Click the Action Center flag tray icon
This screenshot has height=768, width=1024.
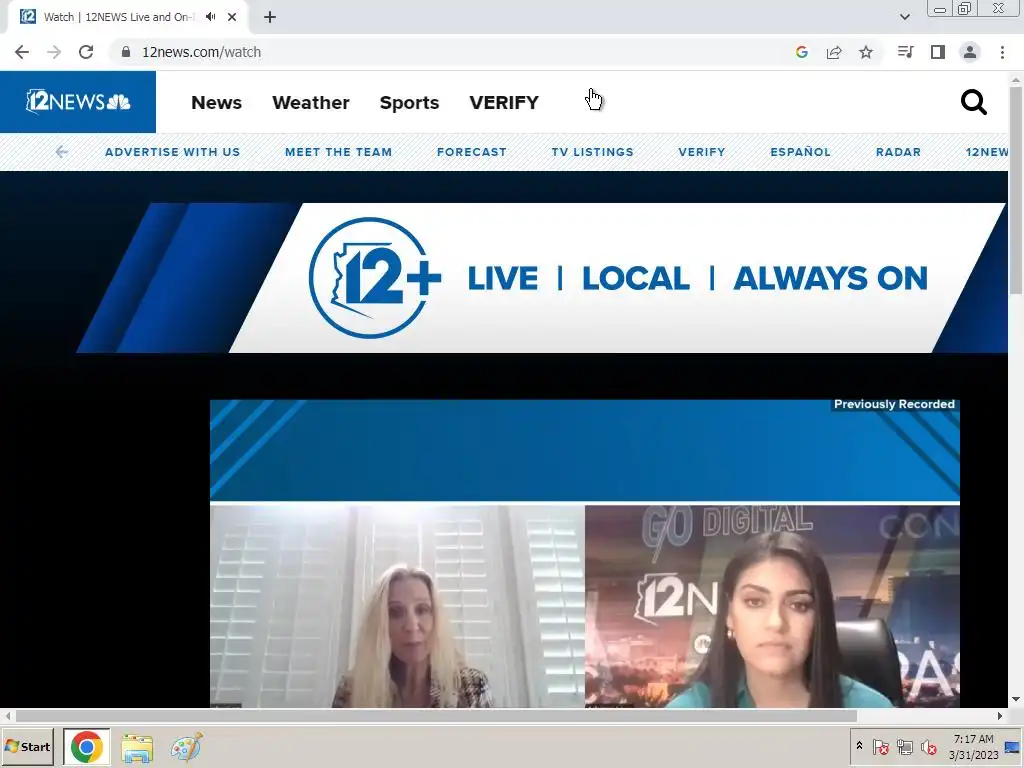[x=880, y=746]
